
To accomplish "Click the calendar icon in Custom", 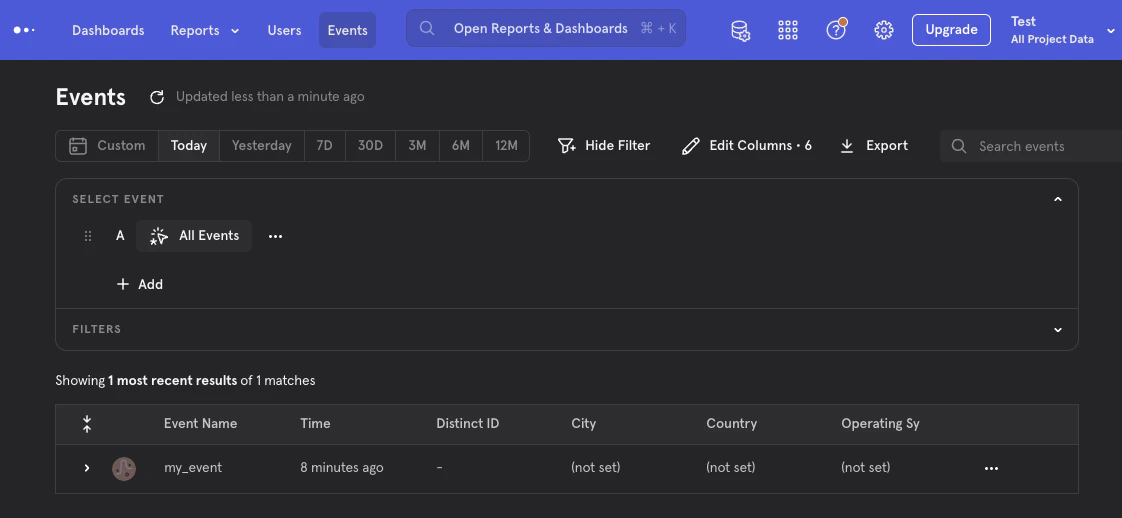I will tap(78, 146).
